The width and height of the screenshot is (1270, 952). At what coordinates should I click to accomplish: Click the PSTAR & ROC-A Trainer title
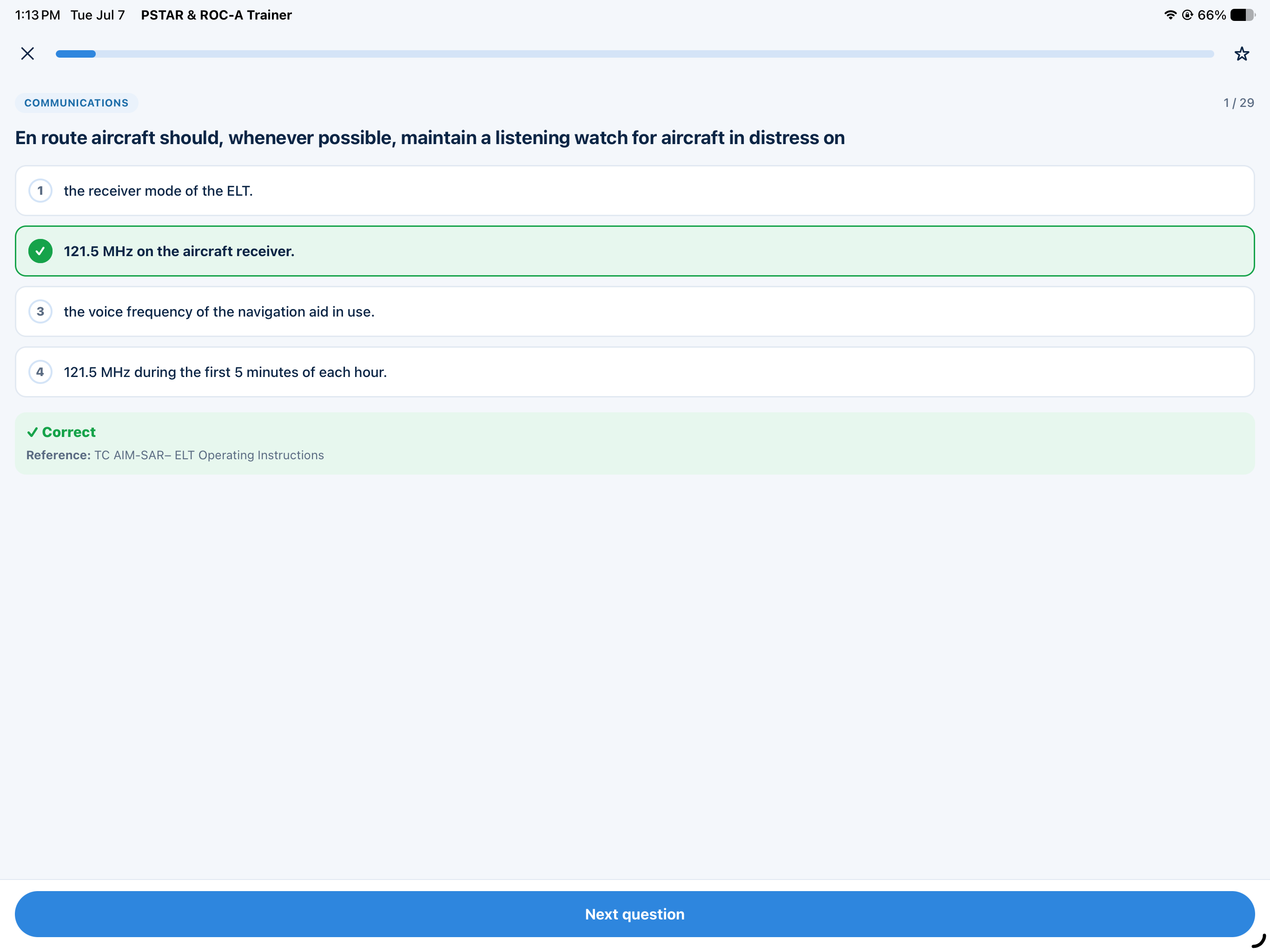pyautogui.click(x=217, y=15)
